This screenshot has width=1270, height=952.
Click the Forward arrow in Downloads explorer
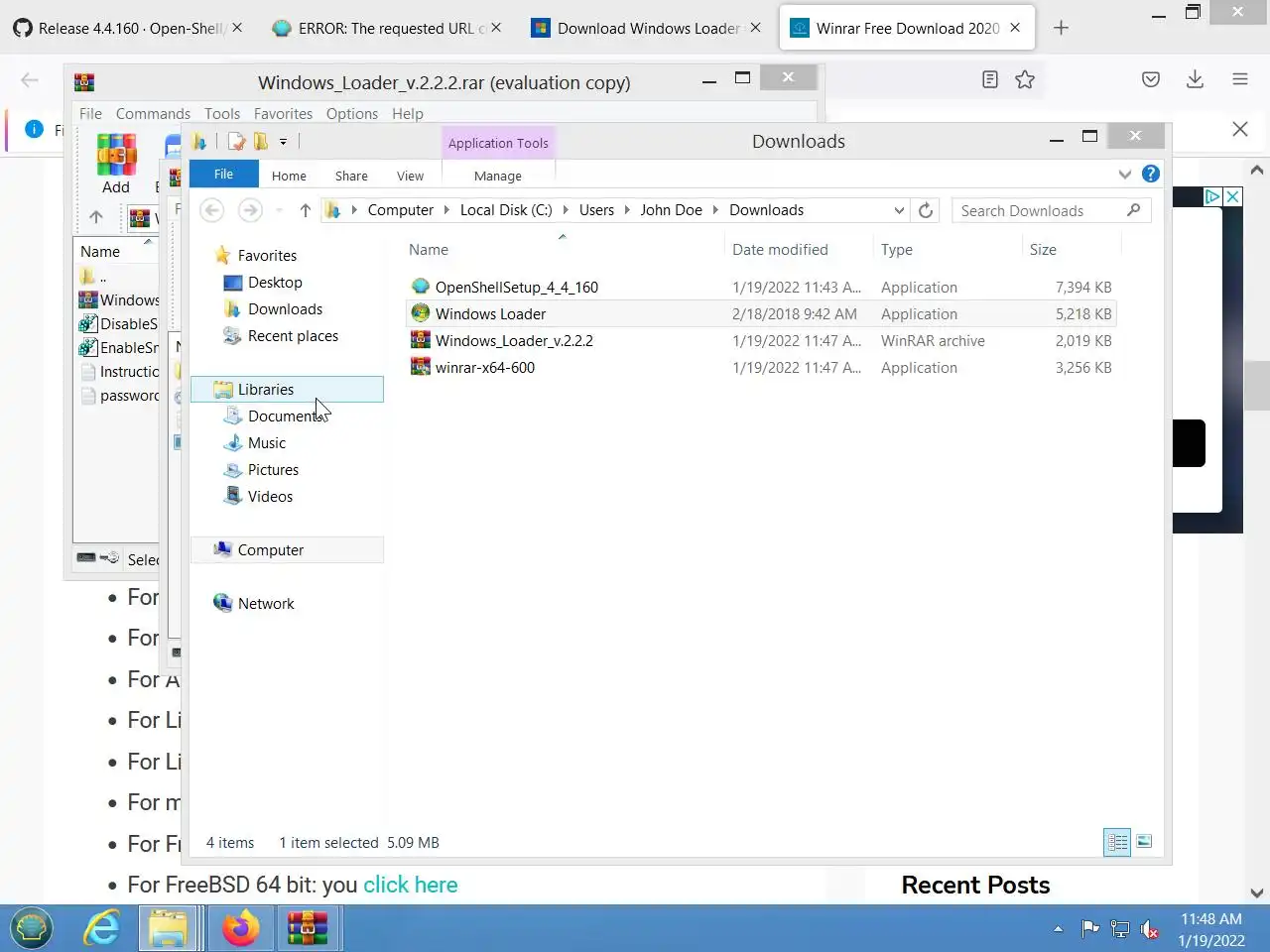[x=250, y=210]
